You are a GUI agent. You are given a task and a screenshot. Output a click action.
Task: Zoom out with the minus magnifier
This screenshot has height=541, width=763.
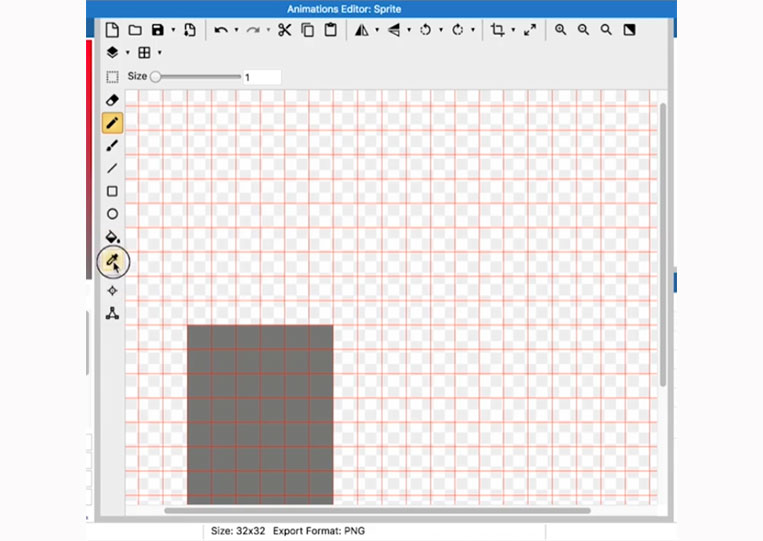click(x=583, y=30)
